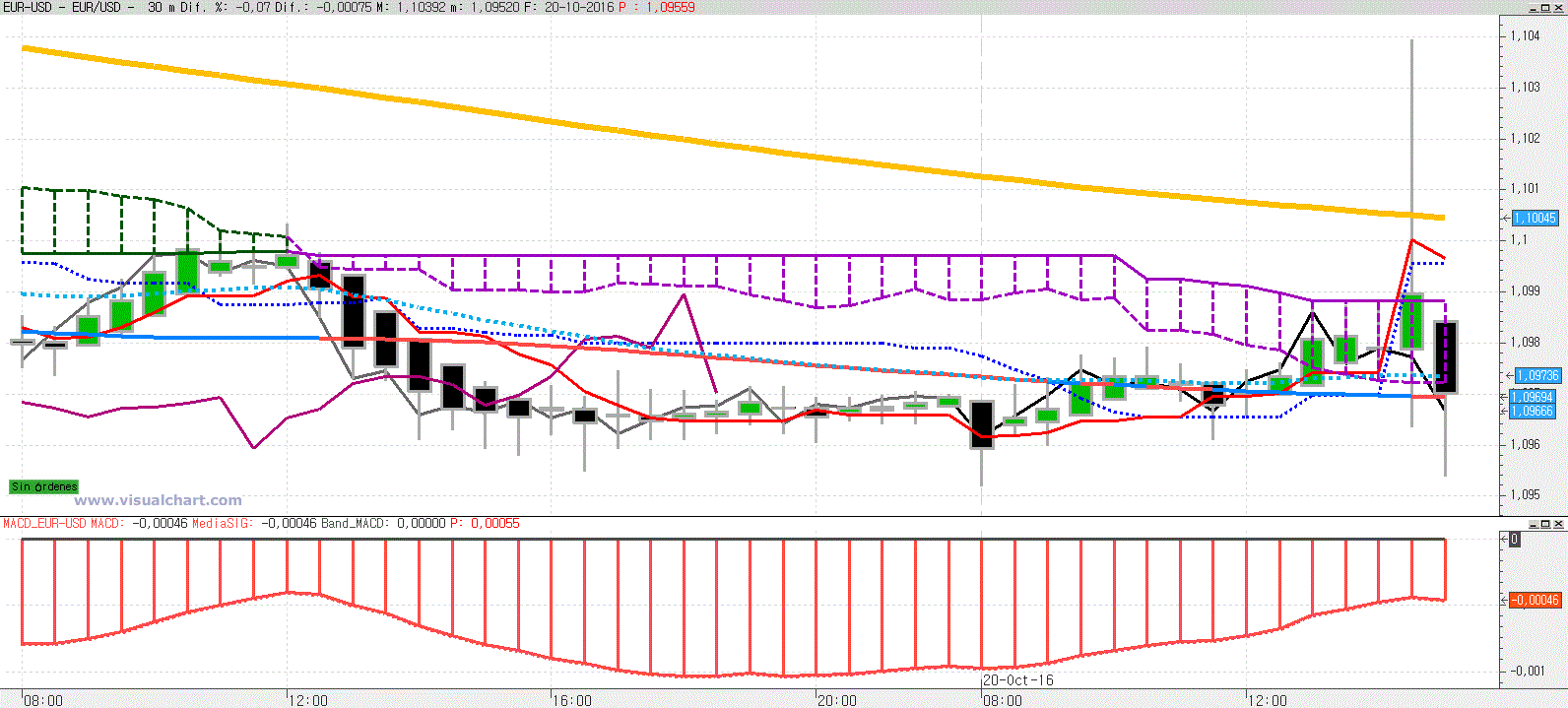Click the 20:00 time axis label

click(837, 700)
